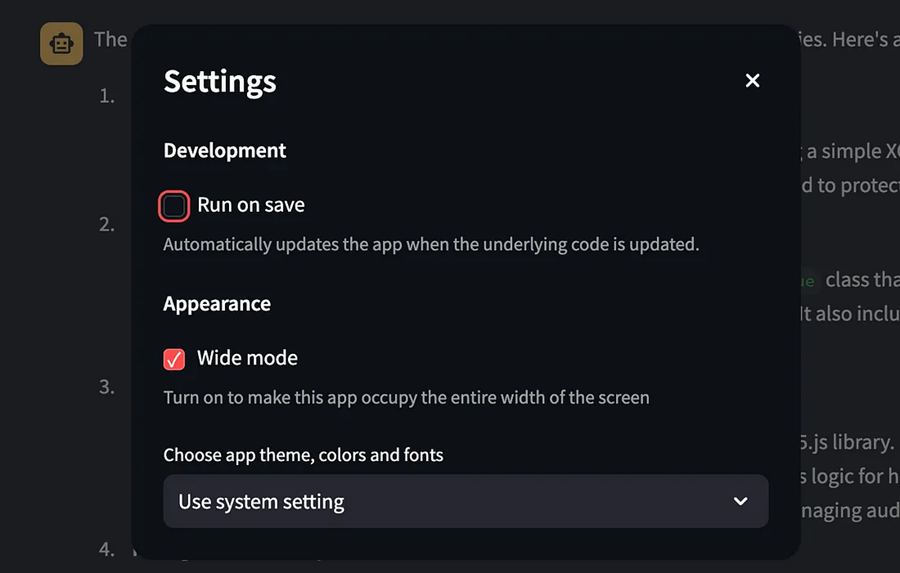This screenshot has width=900, height=573.
Task: Click the 'Run on save' label text
Action: click(251, 205)
